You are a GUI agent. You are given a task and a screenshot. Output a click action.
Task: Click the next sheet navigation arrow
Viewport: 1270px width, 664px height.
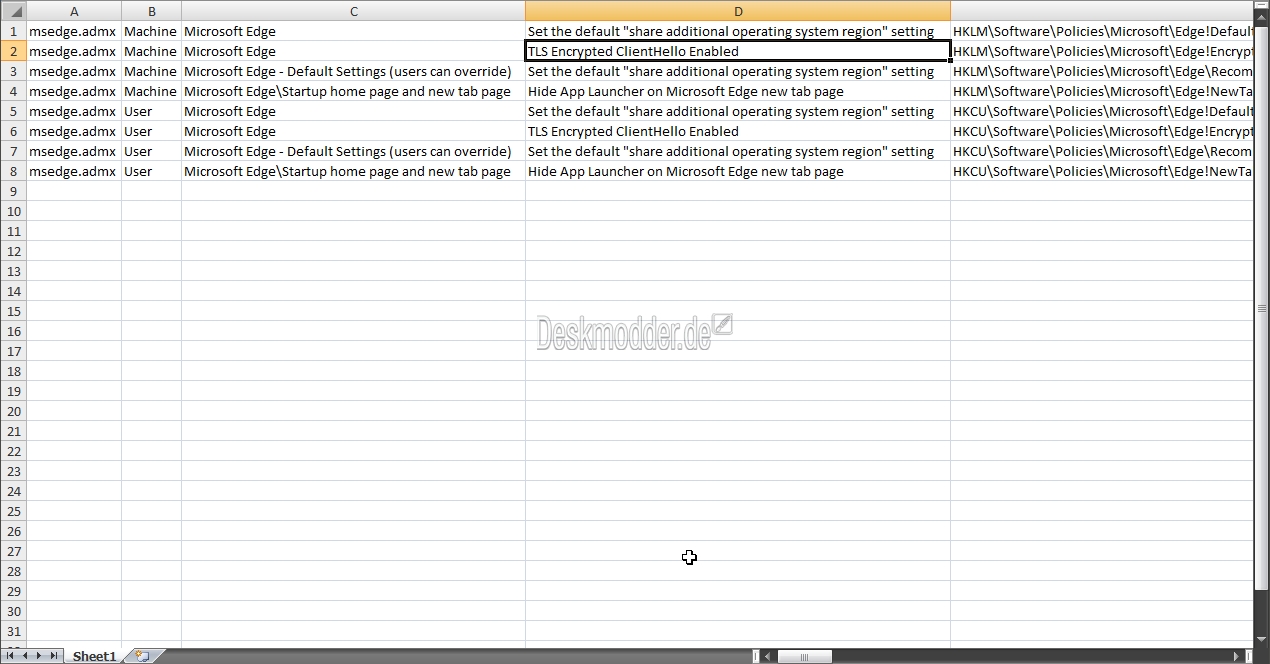coord(39,656)
